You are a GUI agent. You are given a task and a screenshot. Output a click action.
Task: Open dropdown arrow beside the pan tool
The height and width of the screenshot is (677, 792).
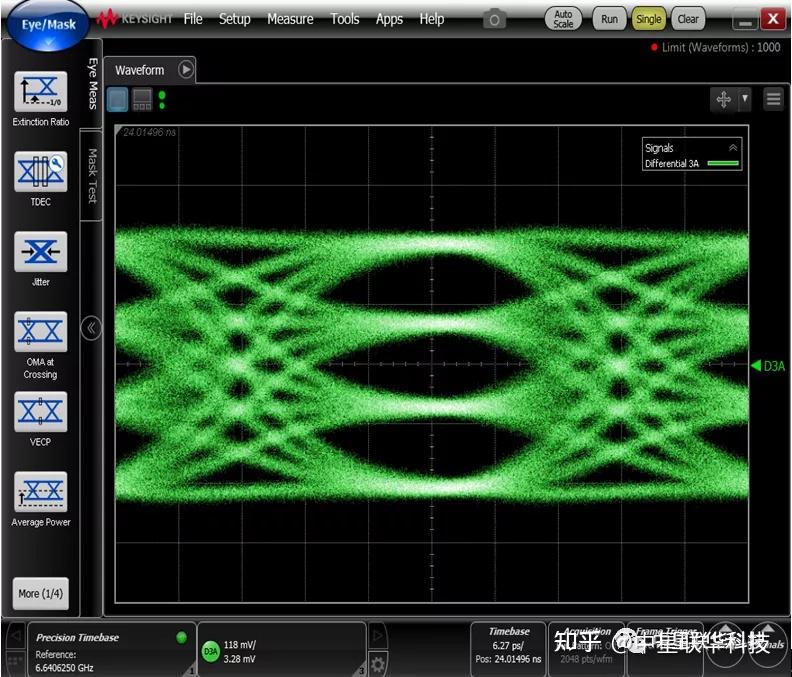tap(745, 99)
